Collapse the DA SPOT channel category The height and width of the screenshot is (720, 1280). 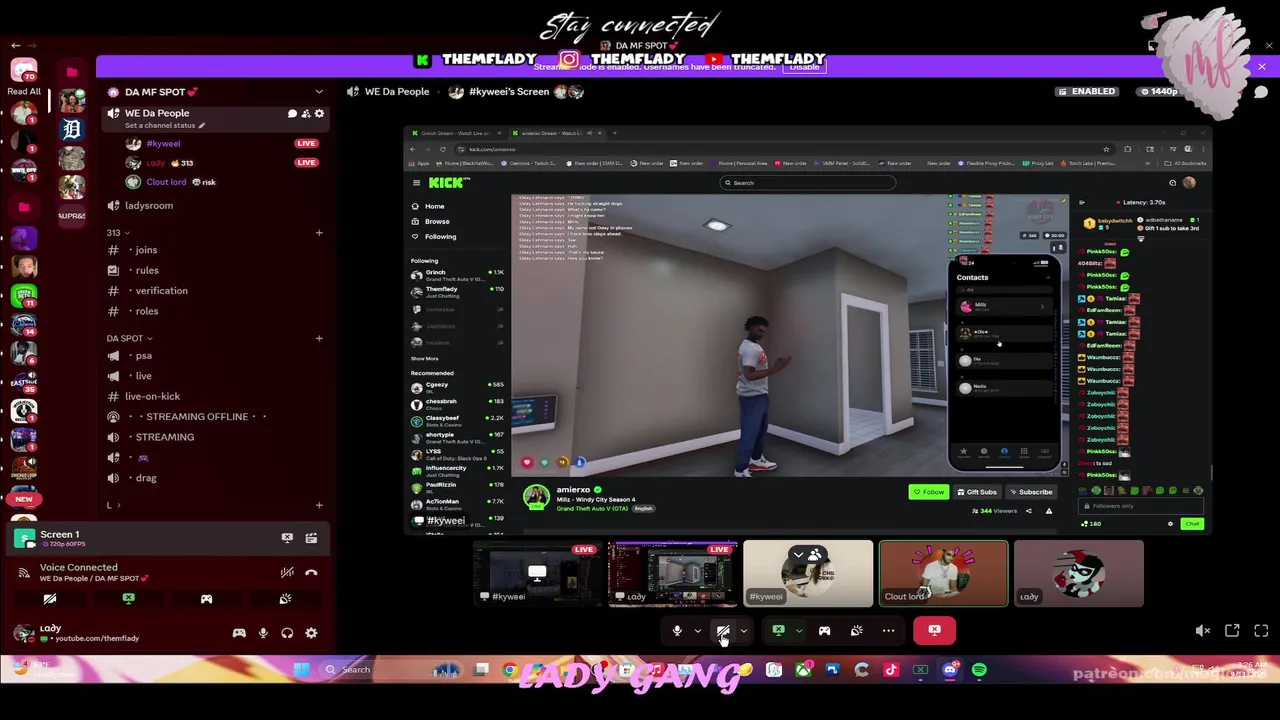[130, 338]
